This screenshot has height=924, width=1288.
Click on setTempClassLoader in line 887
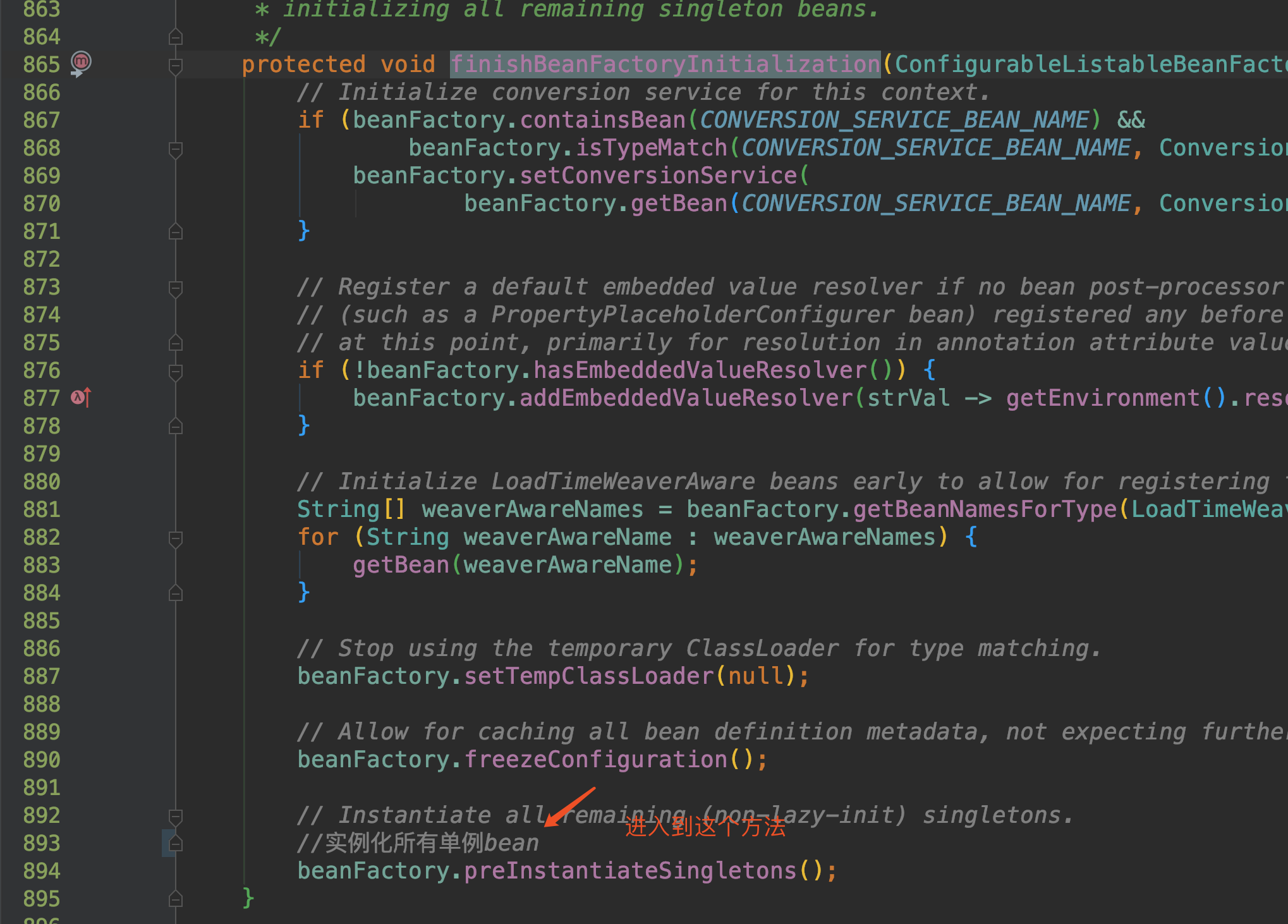point(588,676)
